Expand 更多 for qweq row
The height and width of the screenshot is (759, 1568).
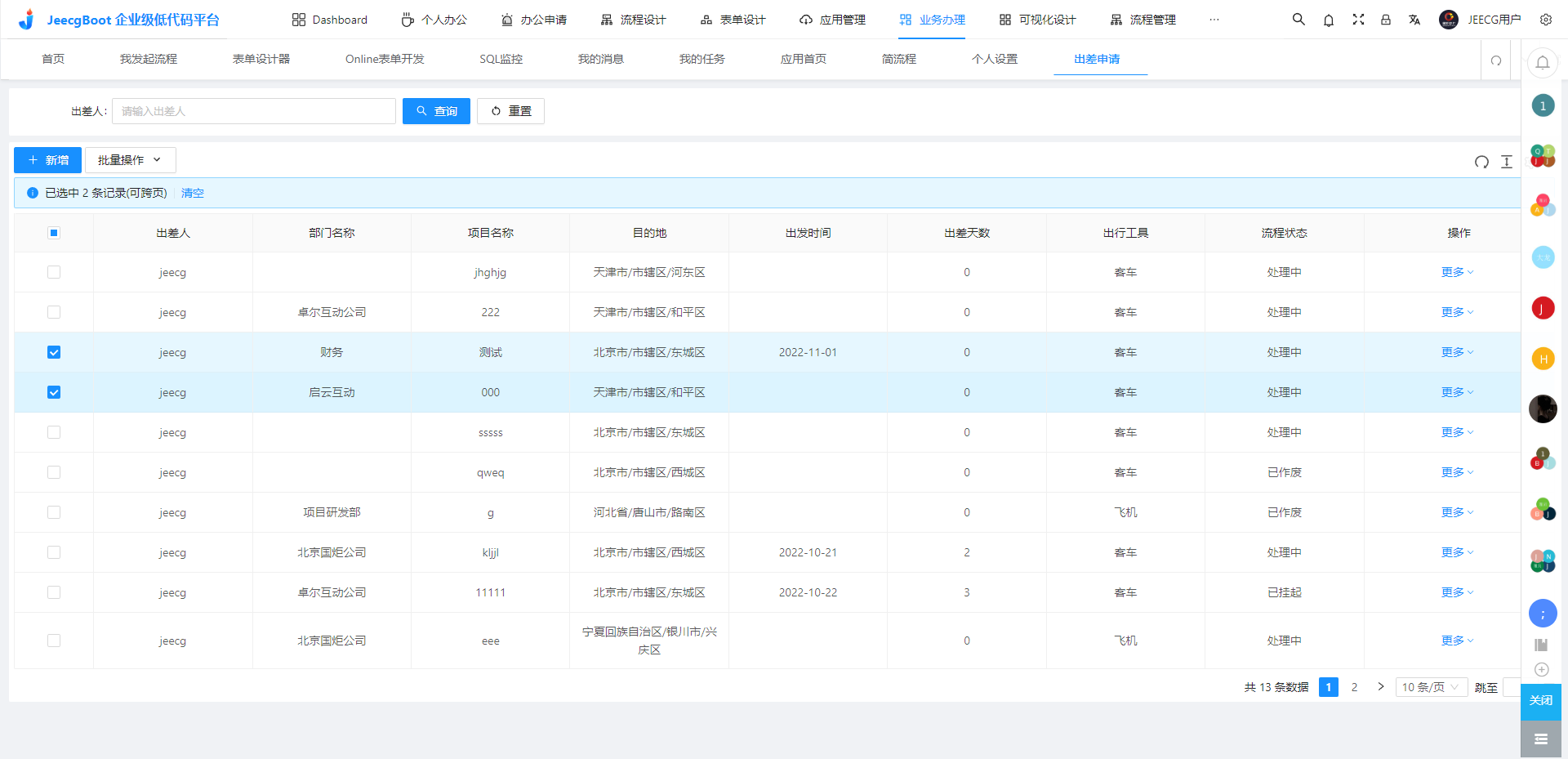(x=1458, y=472)
